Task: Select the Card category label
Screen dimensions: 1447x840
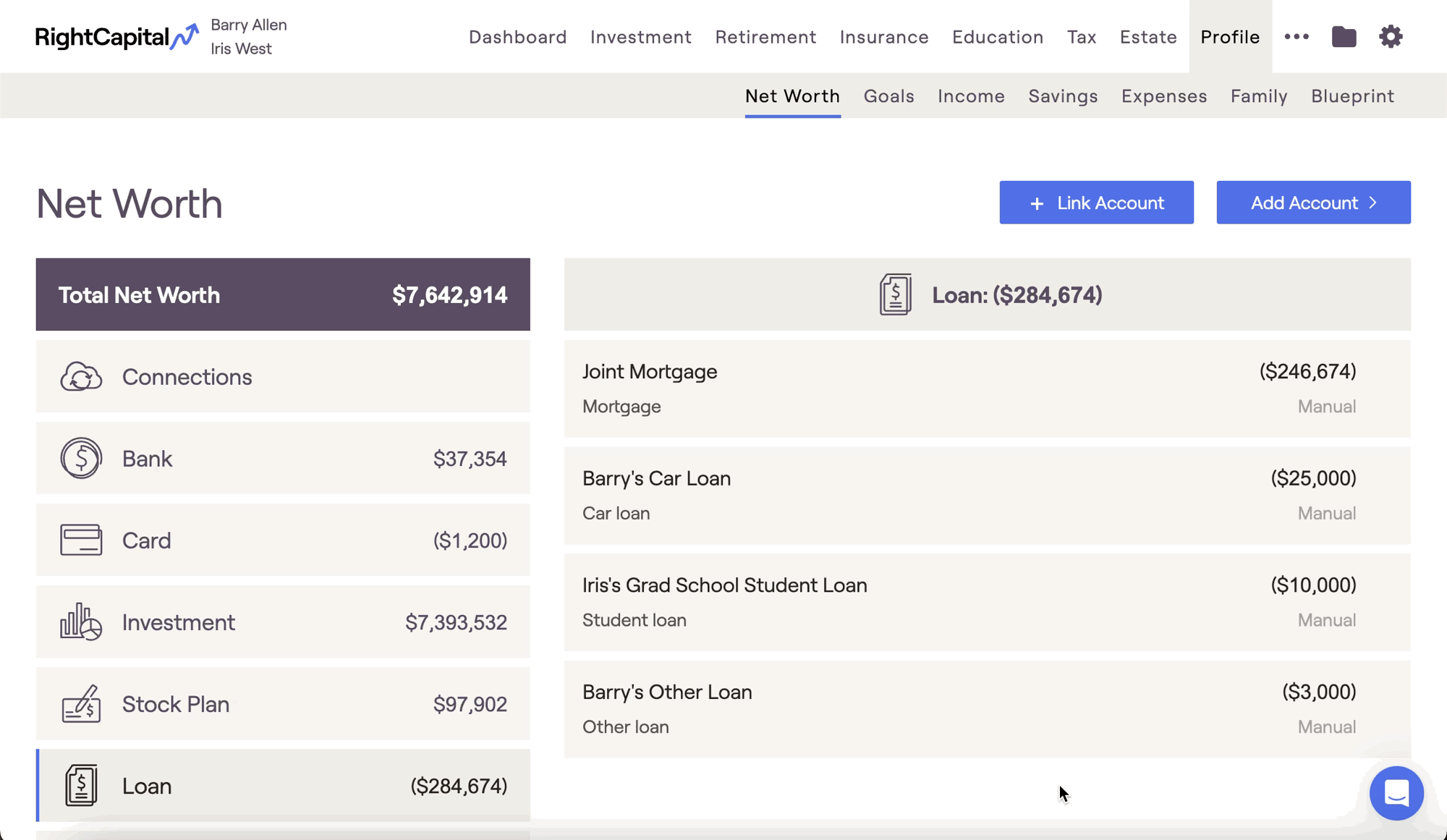Action: click(x=146, y=540)
